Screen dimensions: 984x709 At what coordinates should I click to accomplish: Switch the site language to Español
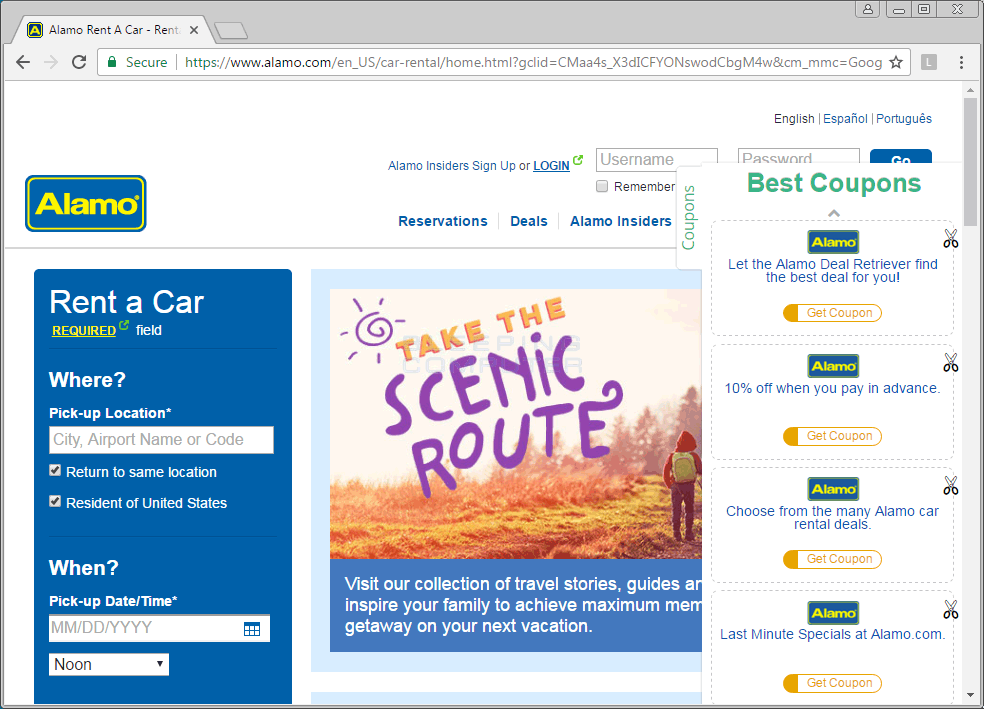click(845, 119)
